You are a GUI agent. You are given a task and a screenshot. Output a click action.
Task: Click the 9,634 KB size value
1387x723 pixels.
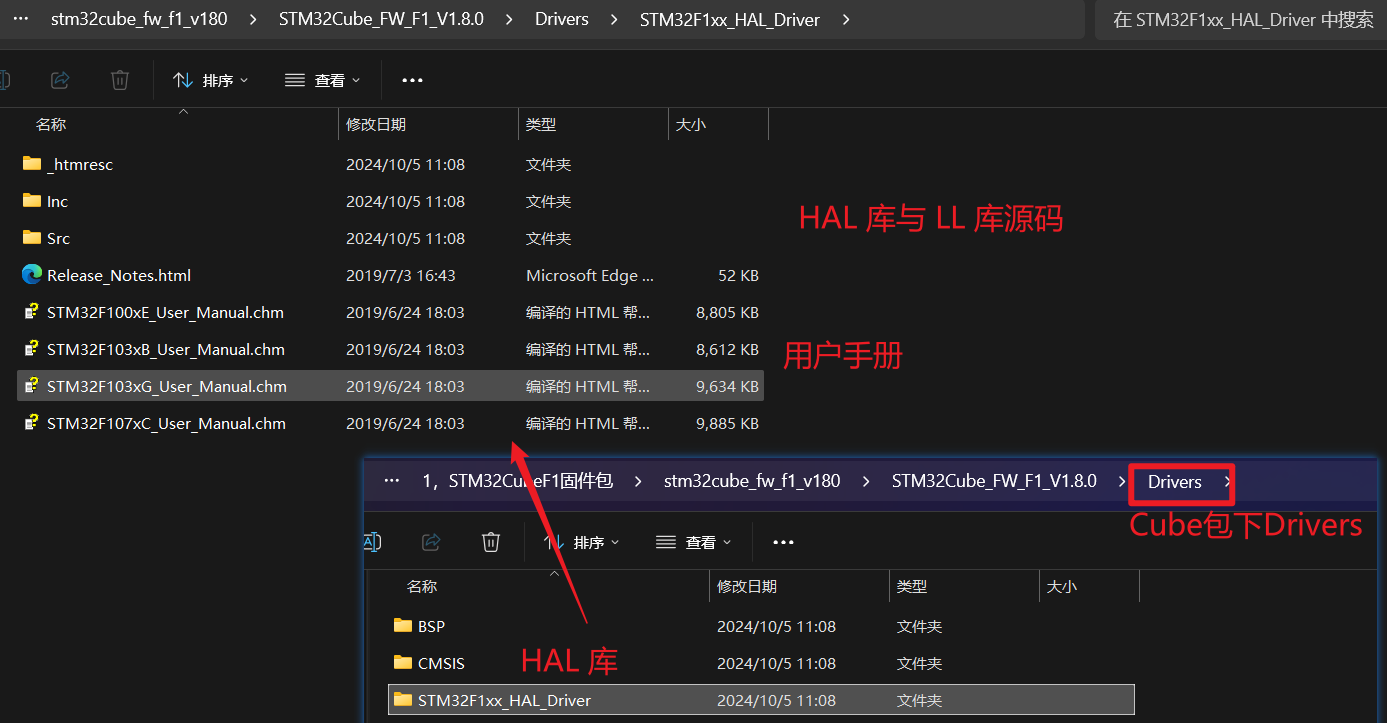727,386
